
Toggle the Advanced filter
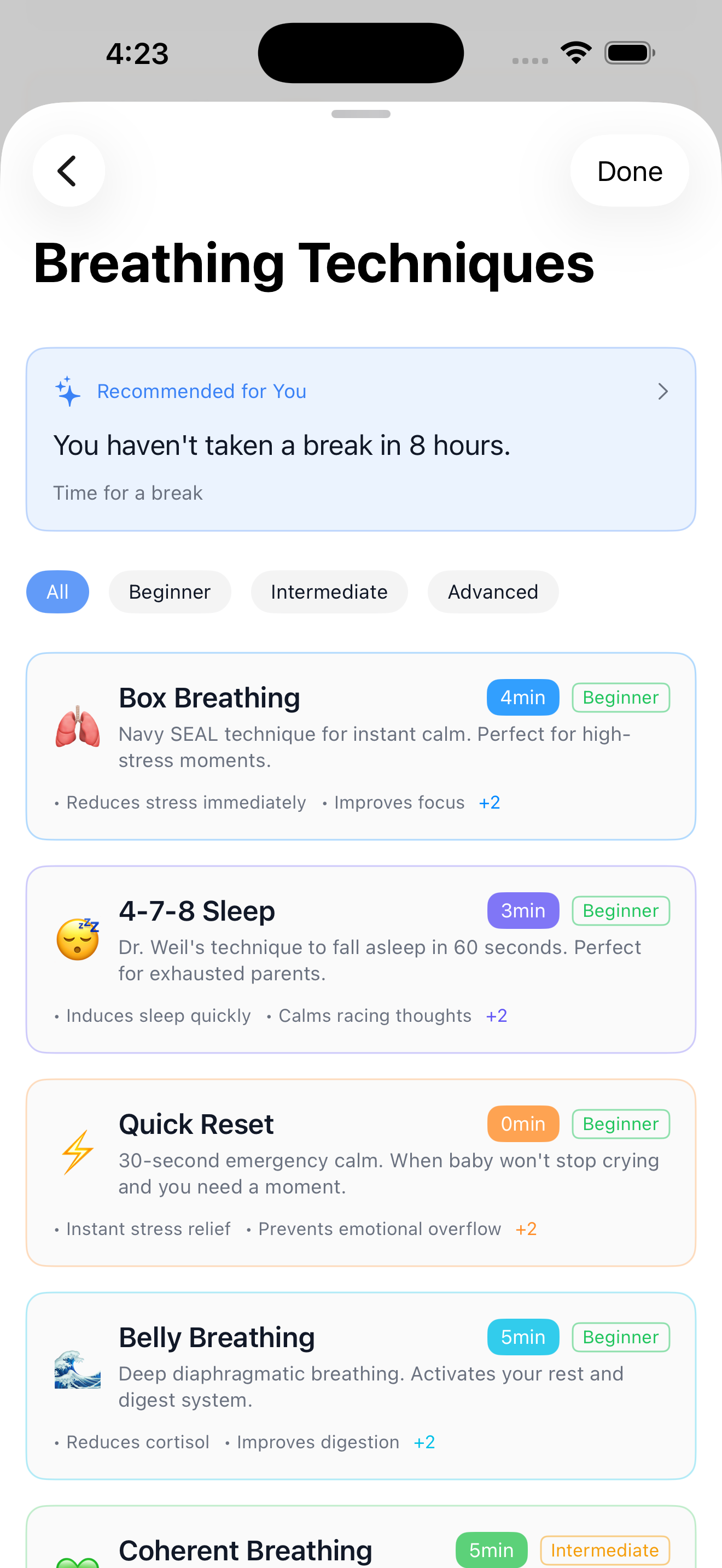[x=493, y=591]
